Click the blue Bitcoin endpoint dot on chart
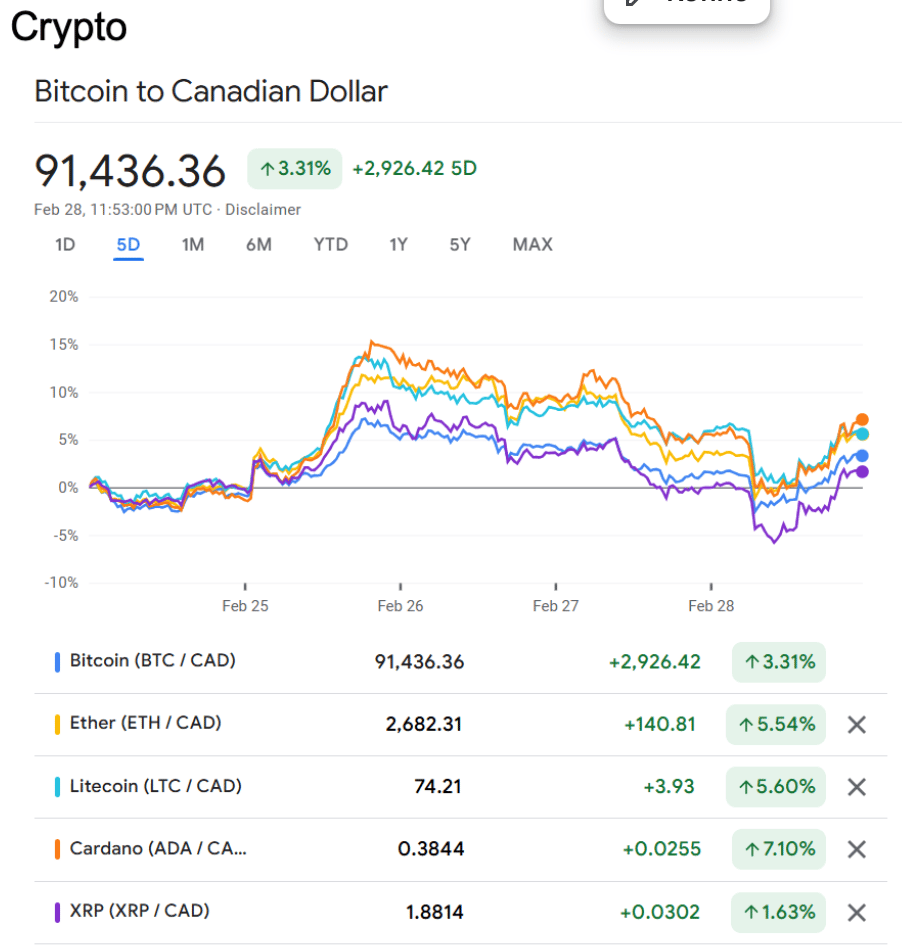 862,456
